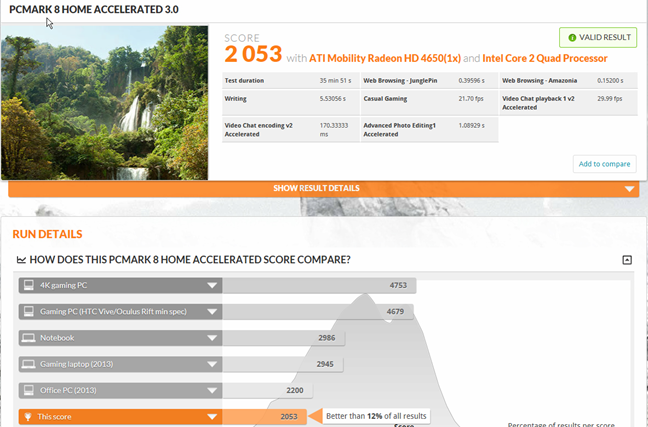The image size is (648, 427).
Task: Click the Add to compare button
Action: 604,164
